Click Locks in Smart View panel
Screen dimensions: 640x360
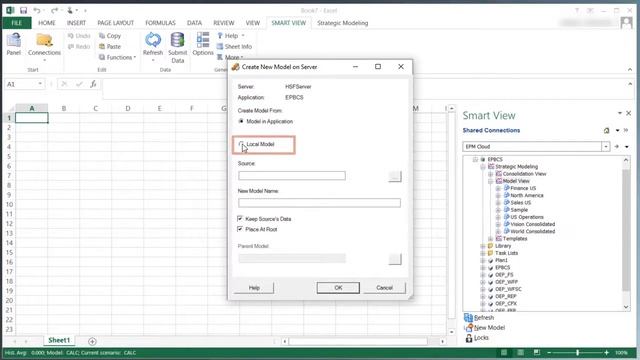click(477, 338)
